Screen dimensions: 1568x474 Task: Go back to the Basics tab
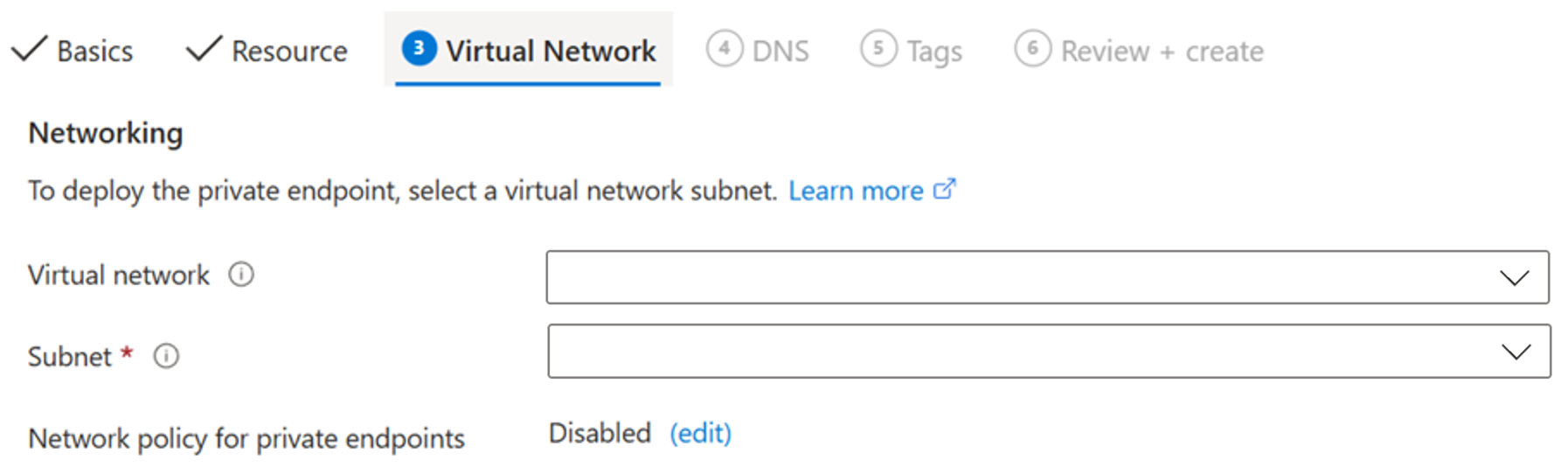(73, 51)
